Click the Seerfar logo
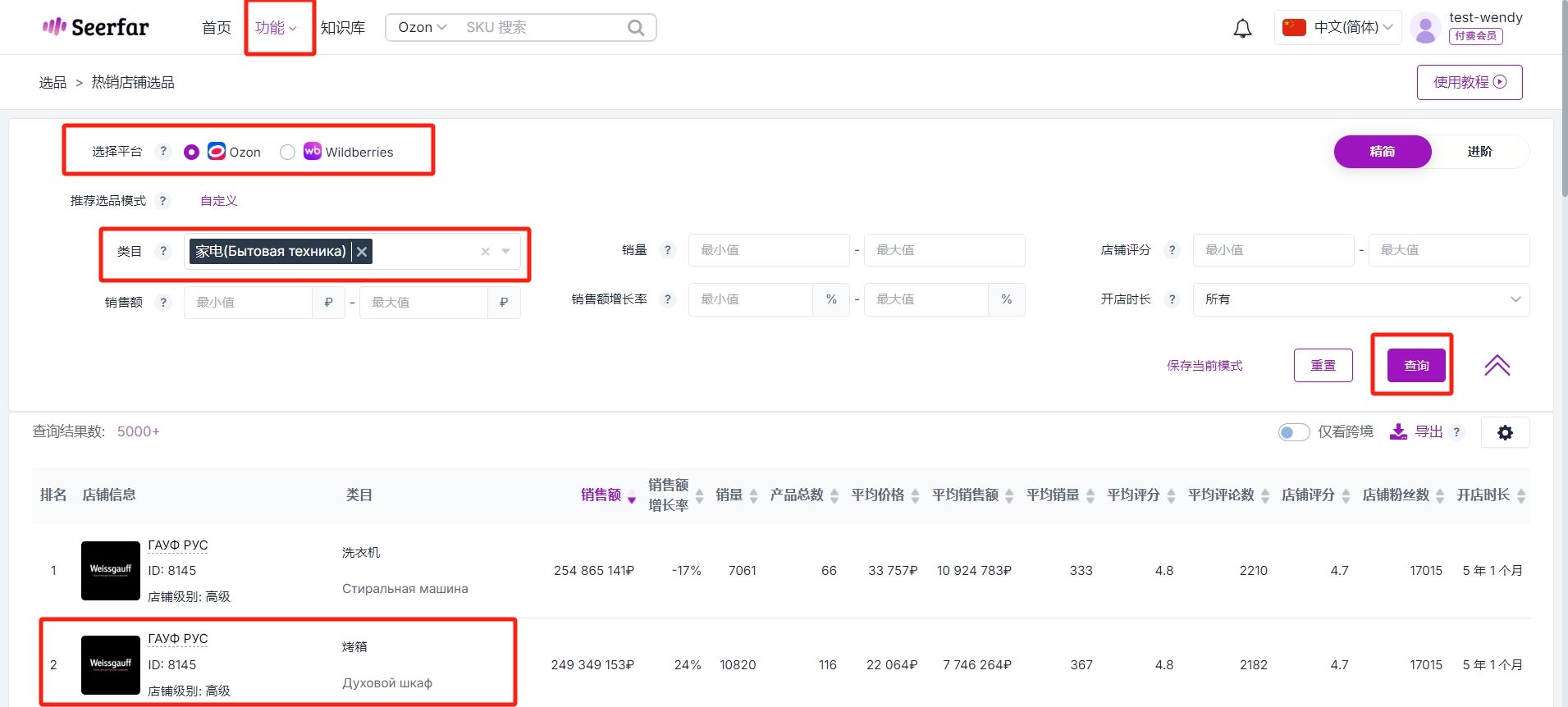The width and height of the screenshot is (1568, 707). 96,27
